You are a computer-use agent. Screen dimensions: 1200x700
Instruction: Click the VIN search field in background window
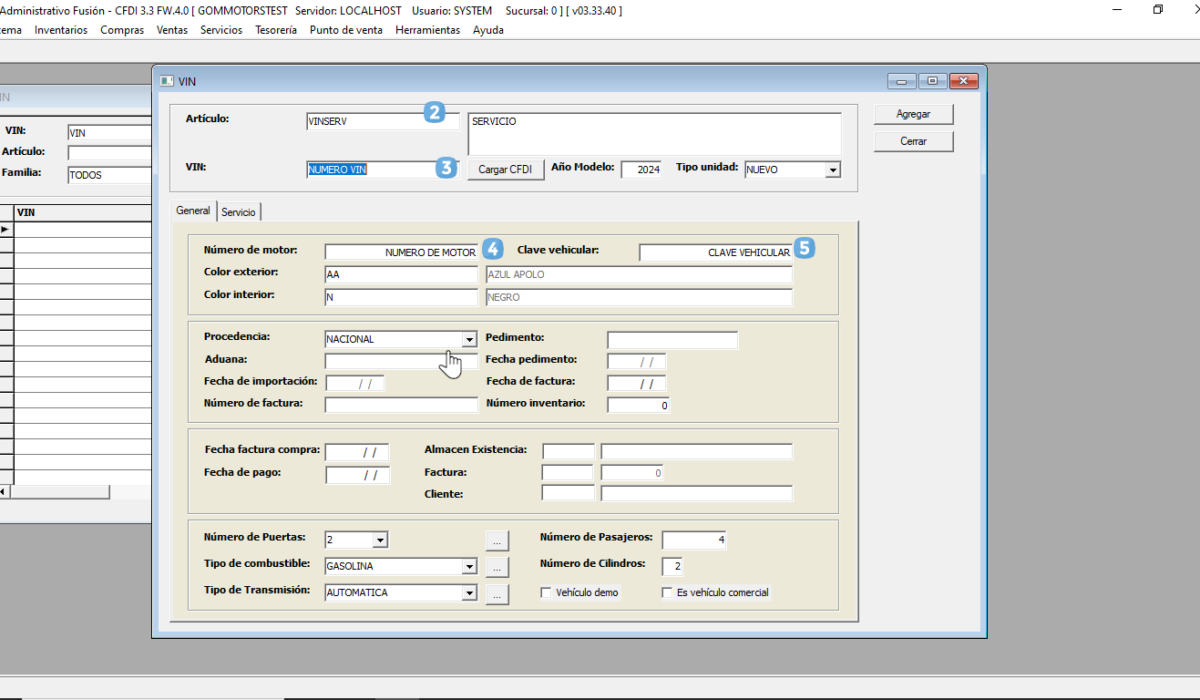[x=109, y=133]
